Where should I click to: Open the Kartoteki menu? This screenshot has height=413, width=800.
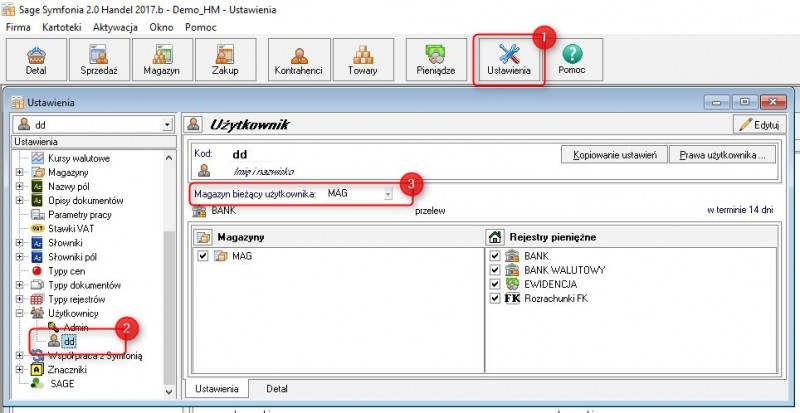(x=62, y=28)
